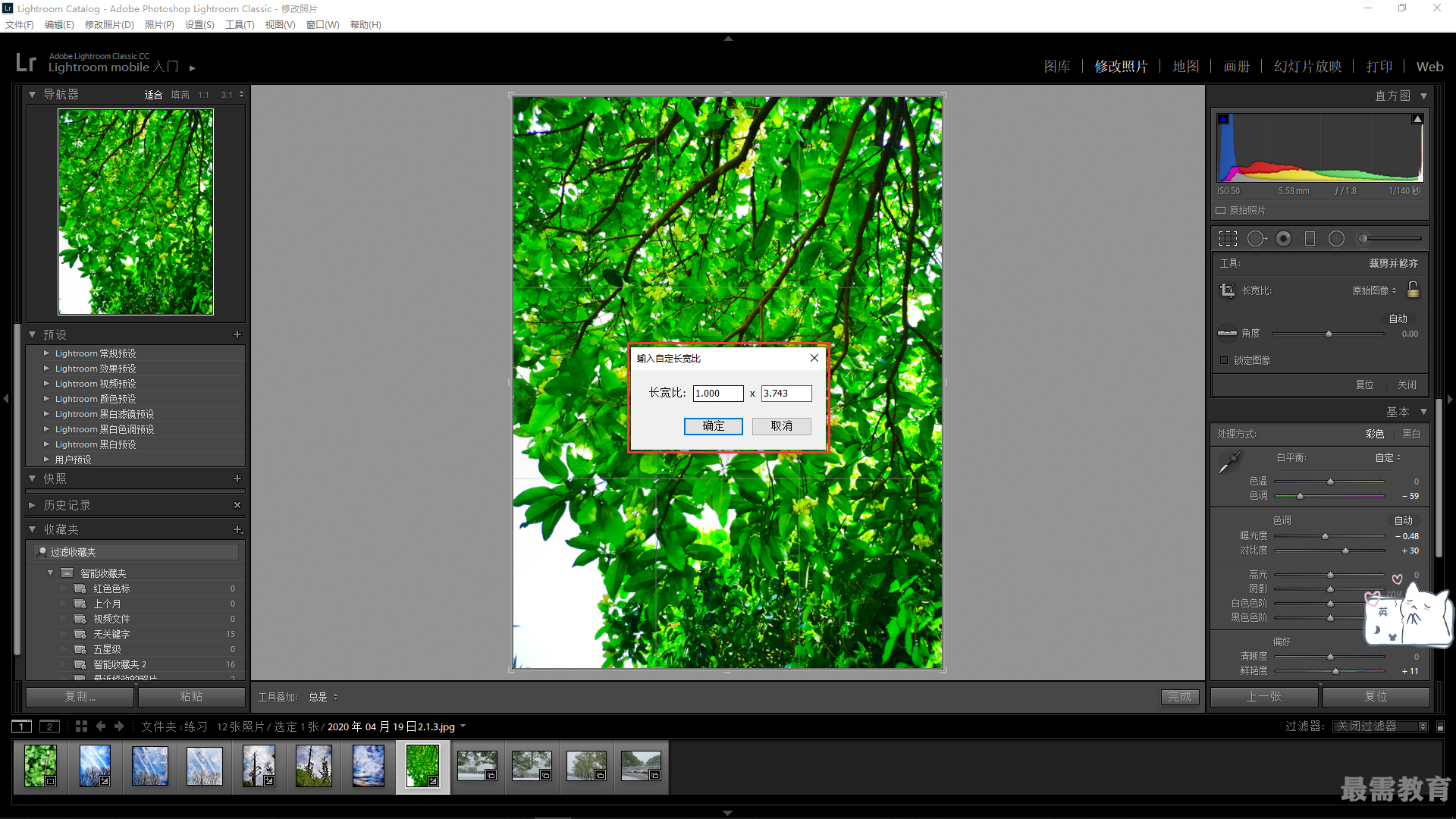Select the Radial Filter tool icon
Image resolution: width=1456 pixels, height=819 pixels.
point(1336,239)
